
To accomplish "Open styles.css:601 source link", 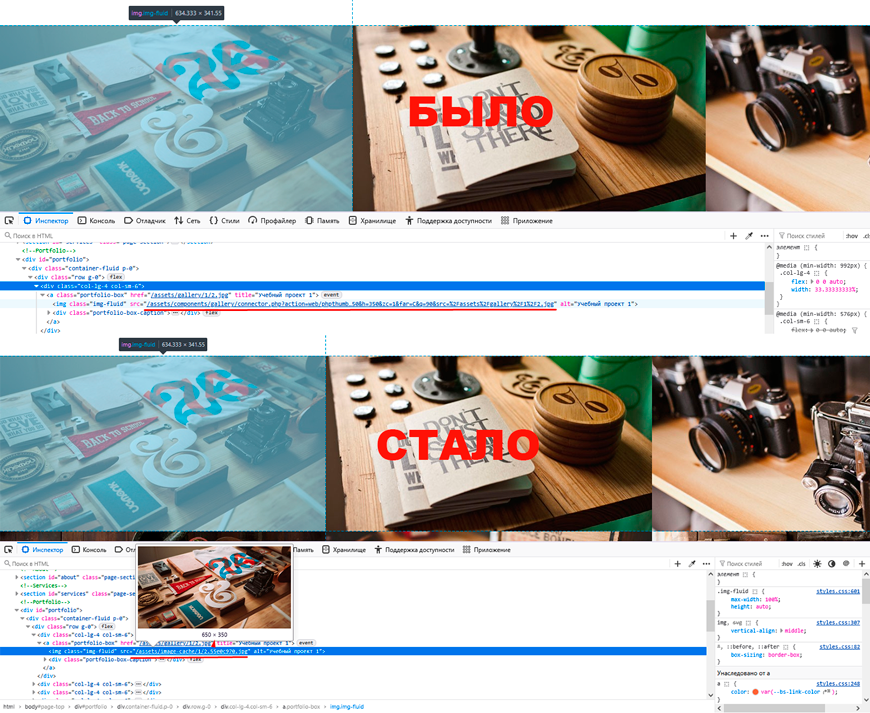I will [x=838, y=591].
